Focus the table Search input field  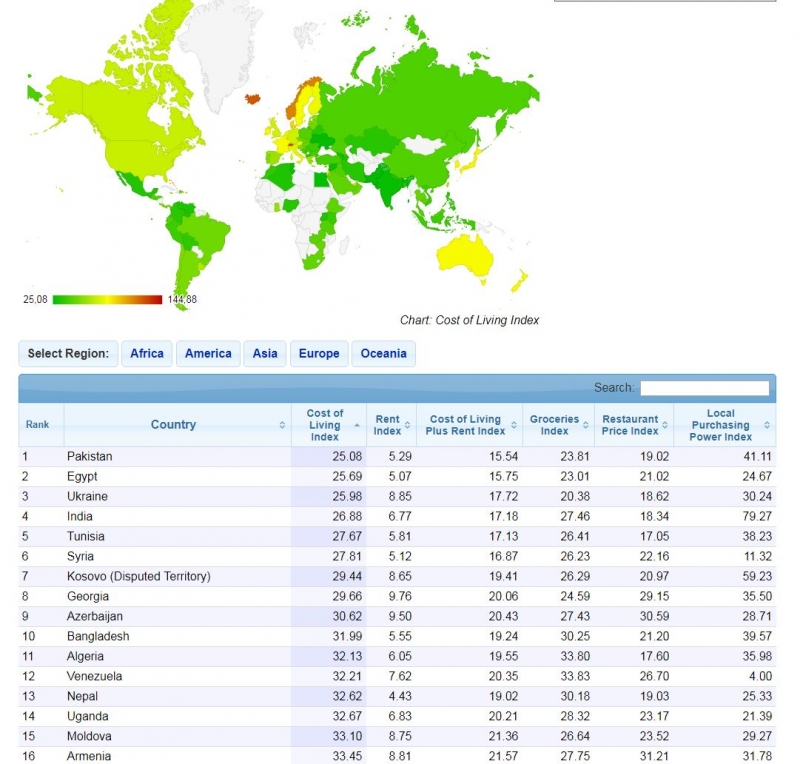(705, 388)
